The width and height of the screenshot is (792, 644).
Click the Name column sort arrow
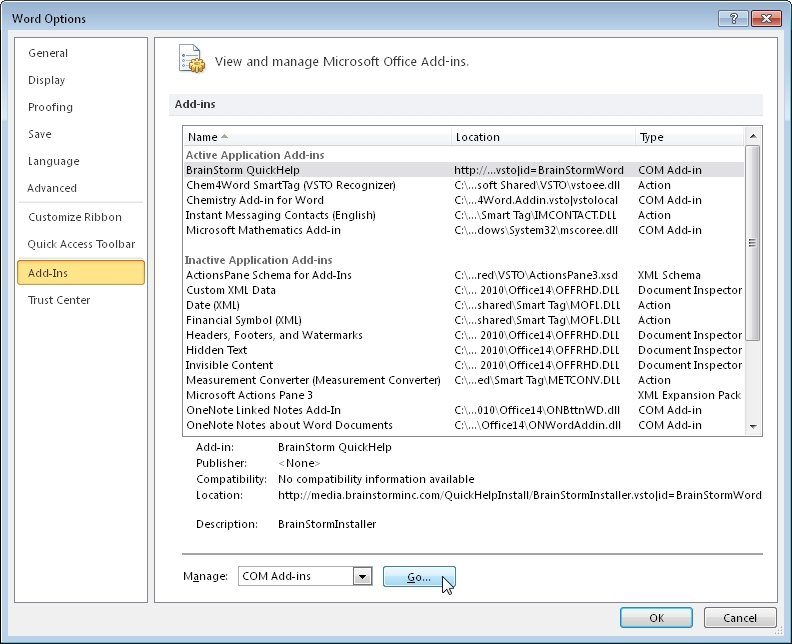(224, 136)
